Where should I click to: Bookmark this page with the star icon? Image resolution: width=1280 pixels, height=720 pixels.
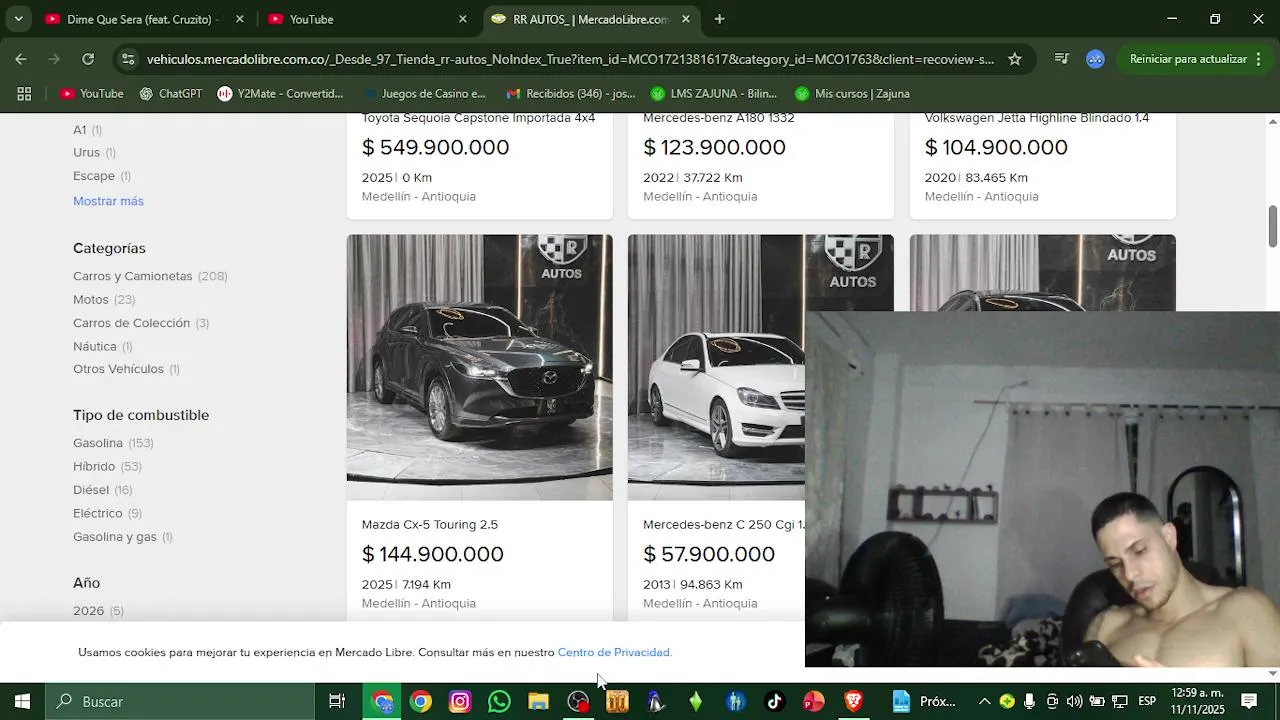pyautogui.click(x=1014, y=59)
